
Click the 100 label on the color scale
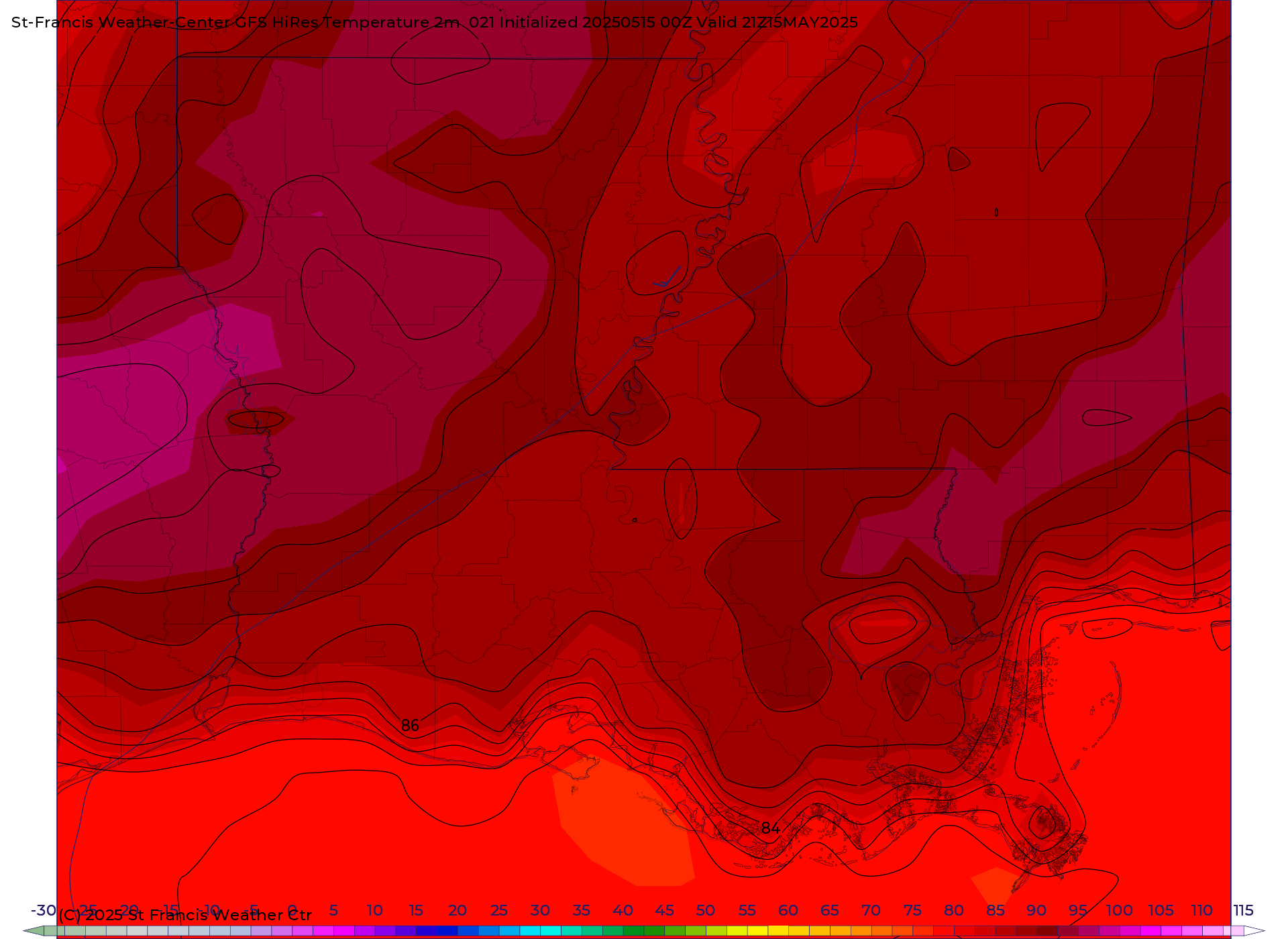1120,910
